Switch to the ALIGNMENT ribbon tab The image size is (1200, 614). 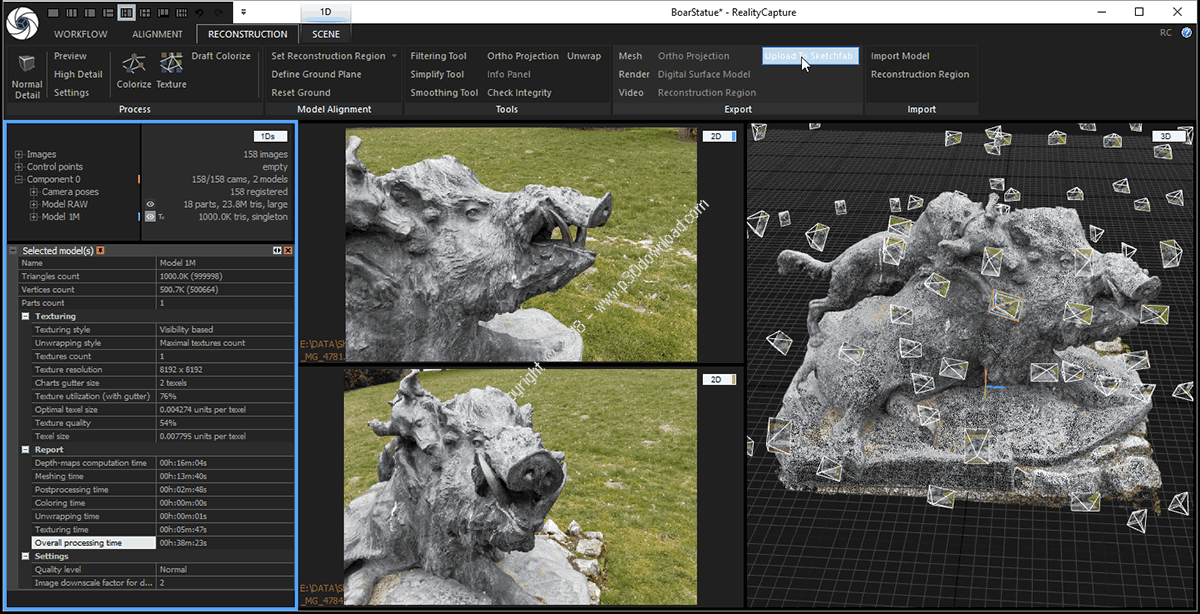tap(157, 34)
